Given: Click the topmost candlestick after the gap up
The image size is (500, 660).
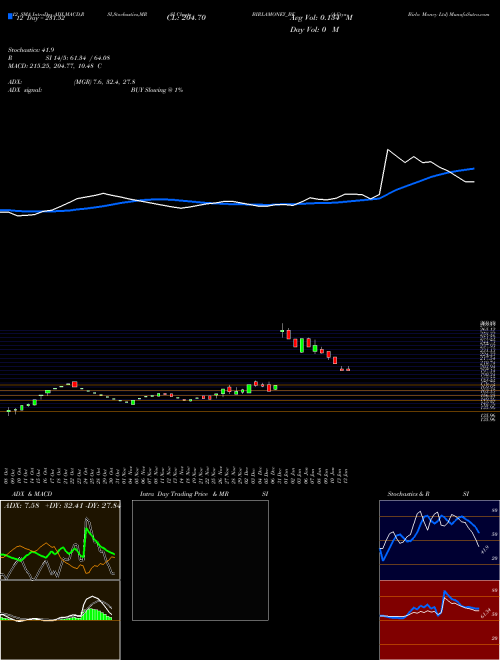Looking at the screenshot, I should pyautogui.click(x=282, y=331).
